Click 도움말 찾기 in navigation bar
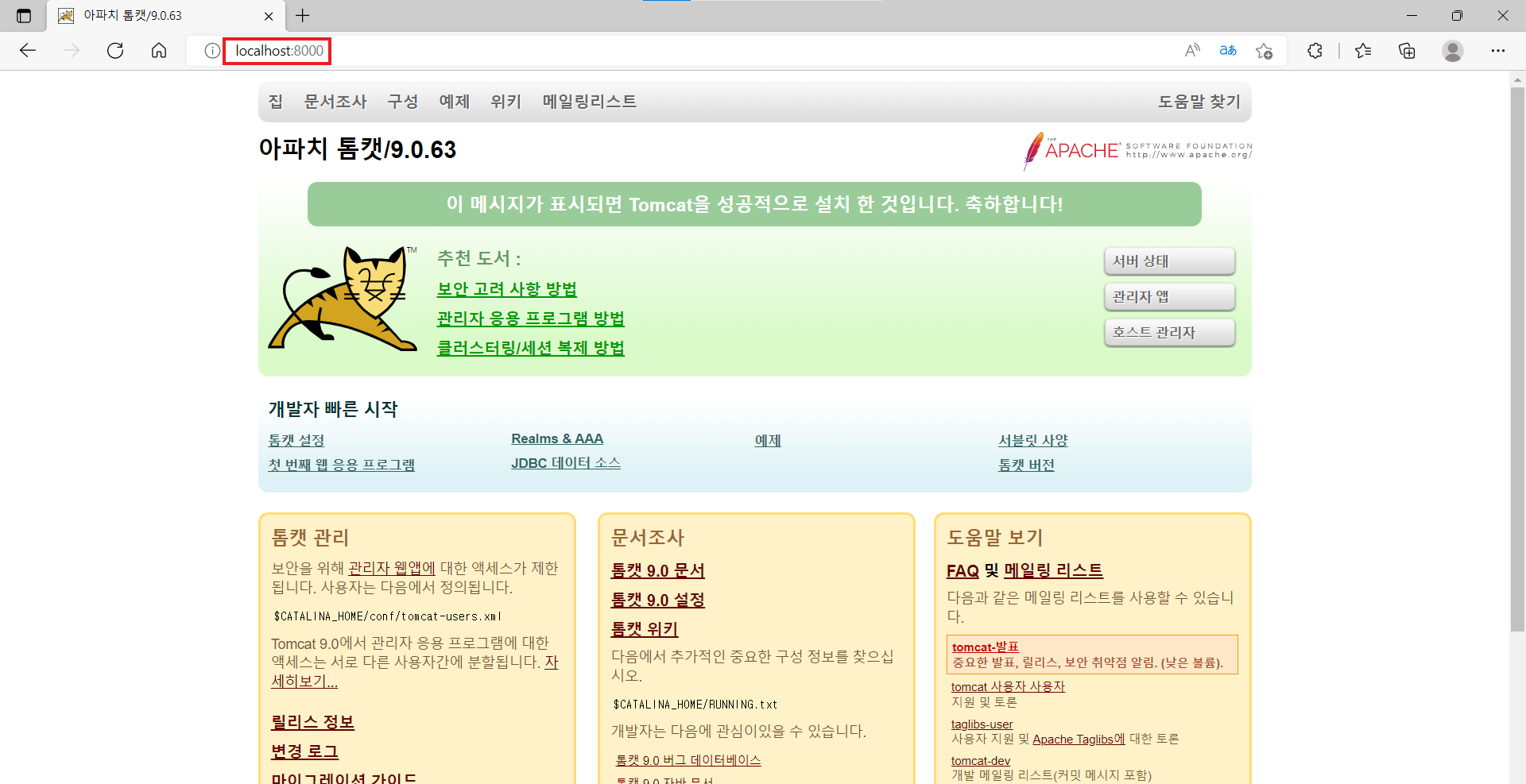 point(1199,102)
